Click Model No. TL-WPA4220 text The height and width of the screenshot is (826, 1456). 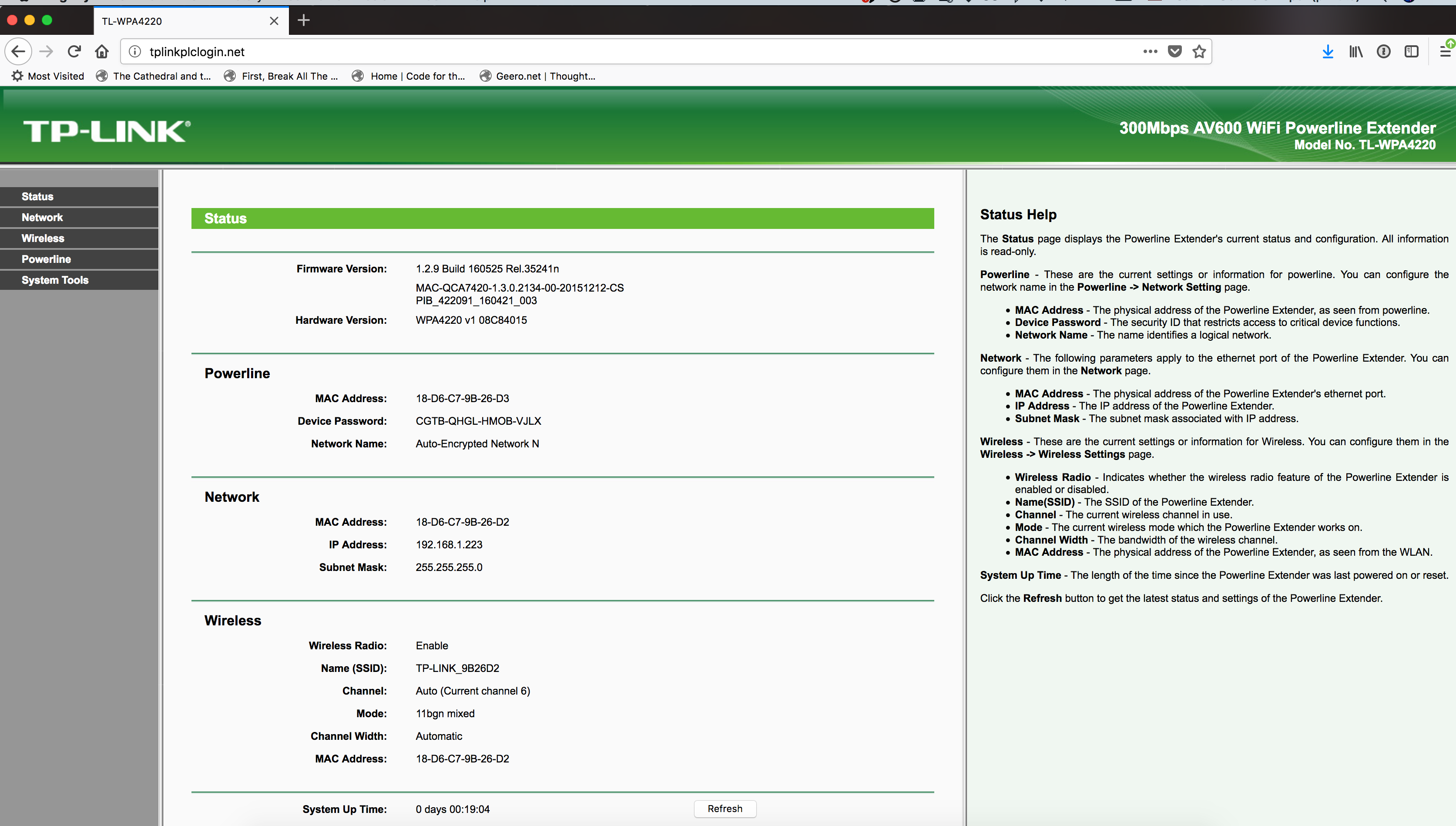point(1365,145)
